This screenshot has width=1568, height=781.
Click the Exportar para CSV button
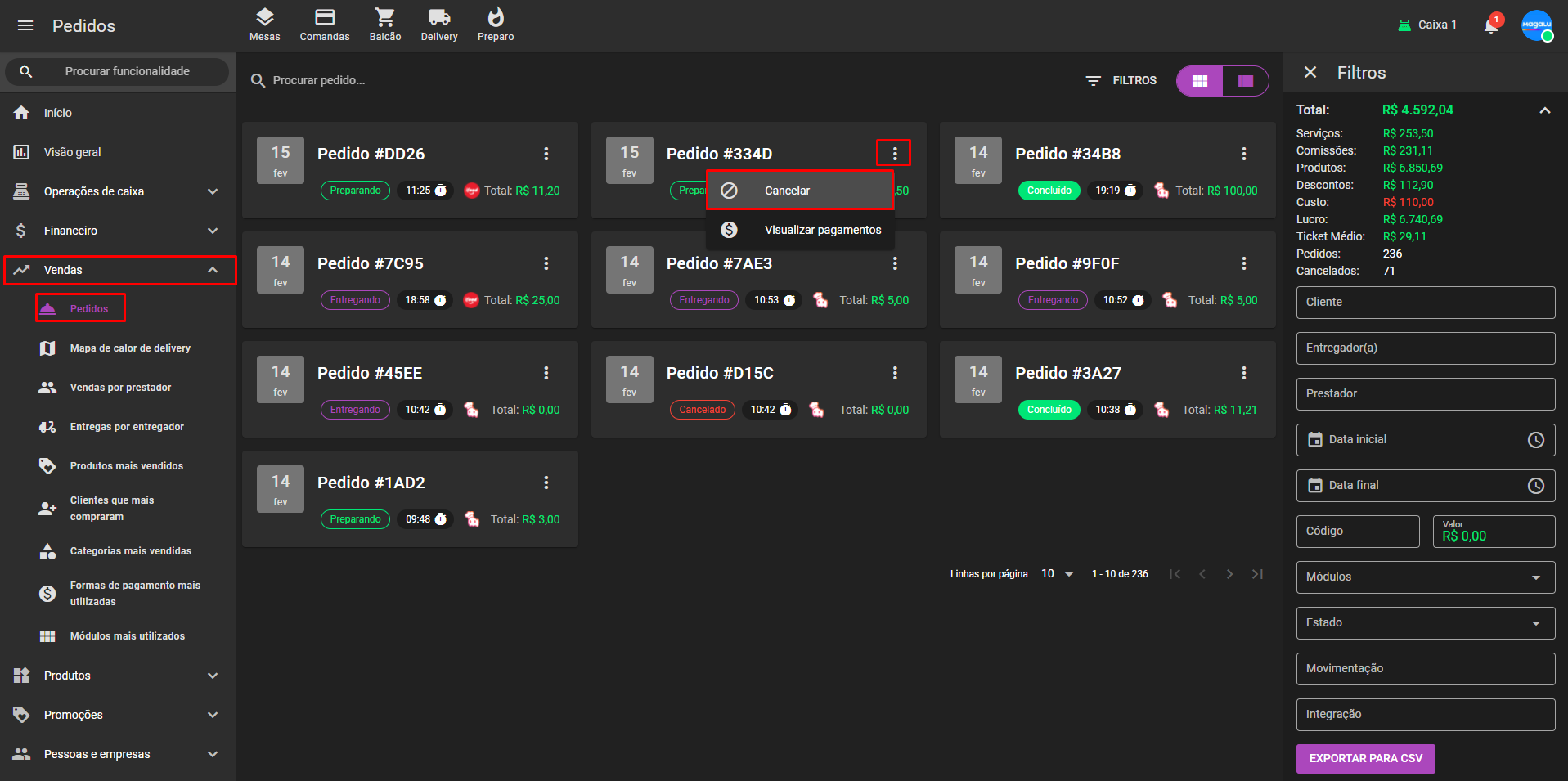point(1365,758)
